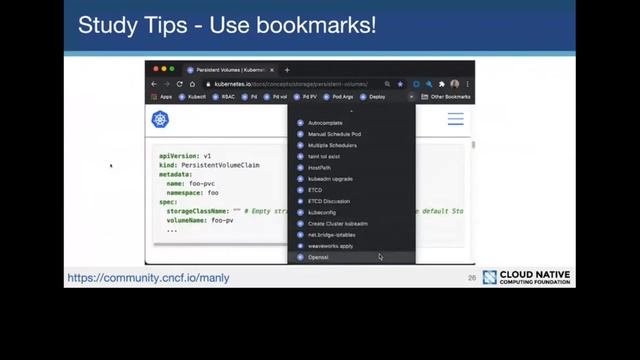The width and height of the screenshot is (640, 360).
Task: Select Manual Schedule Pod bookmark
Action: point(351,134)
